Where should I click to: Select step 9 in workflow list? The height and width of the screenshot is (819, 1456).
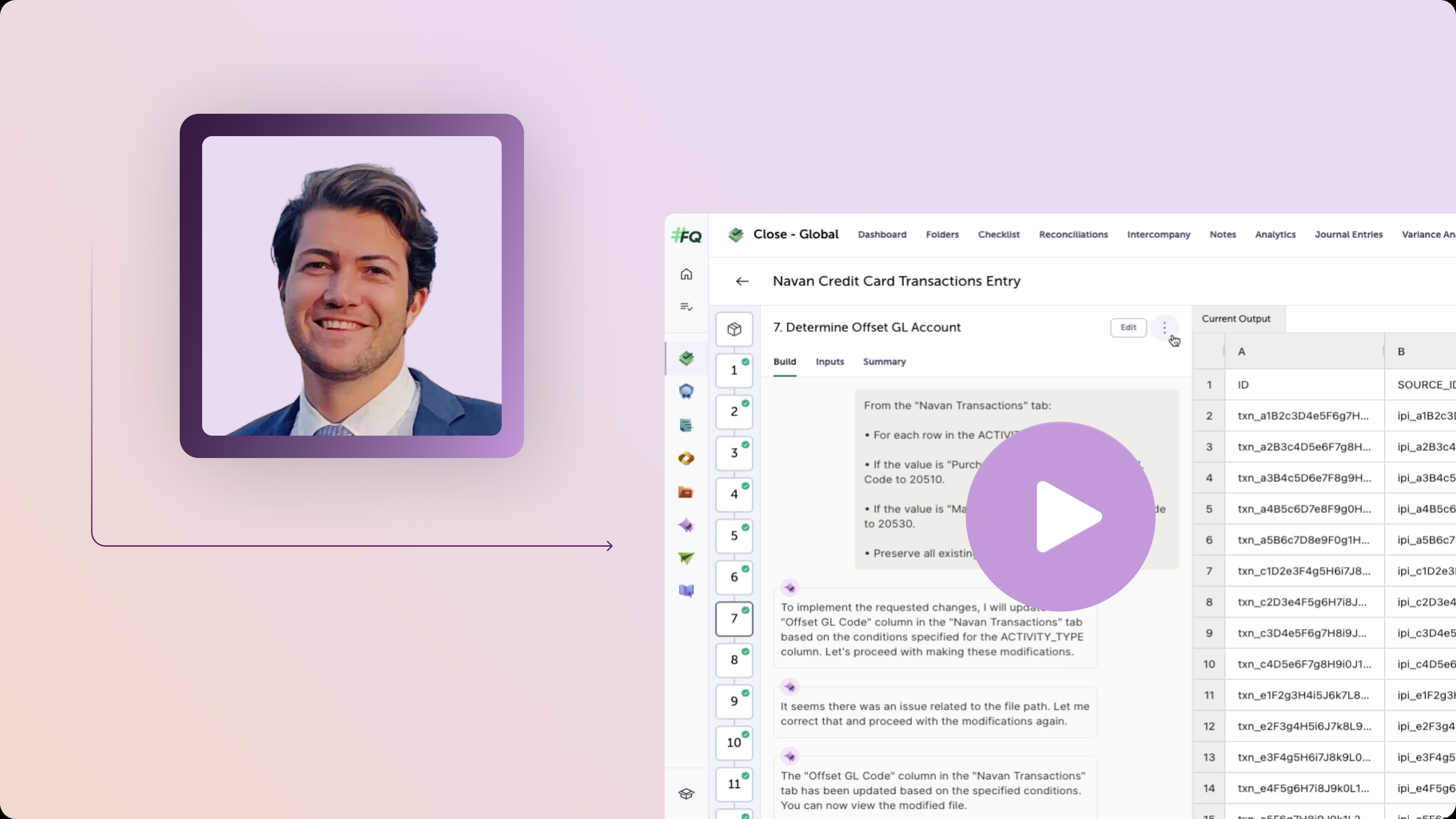point(734,701)
